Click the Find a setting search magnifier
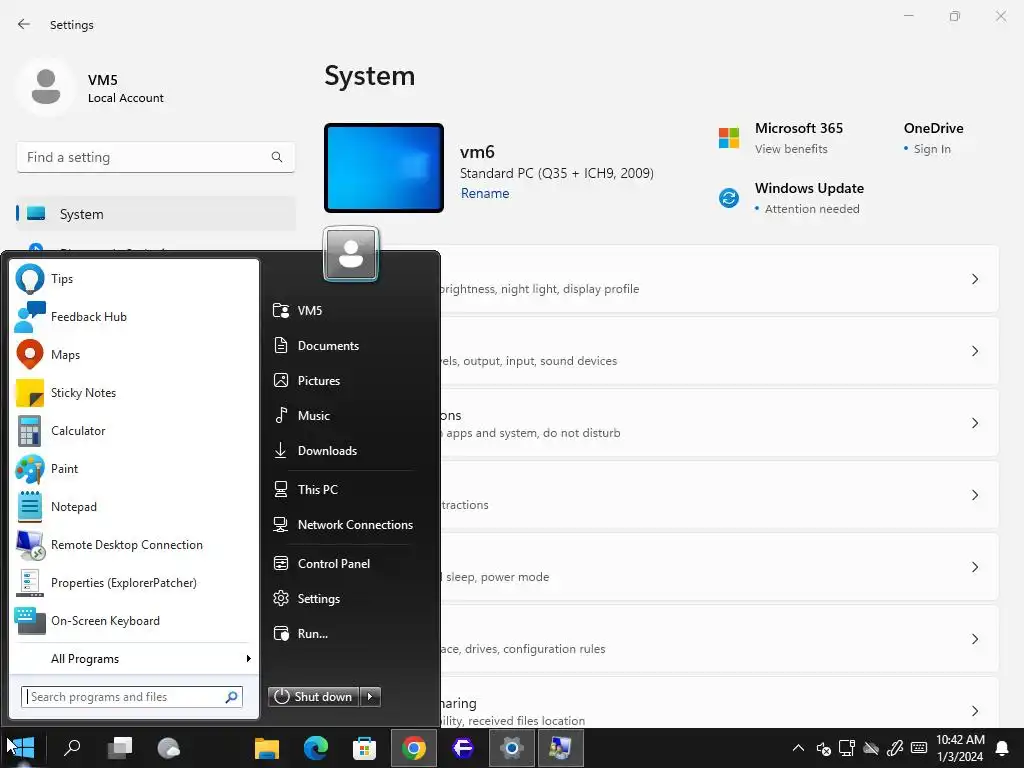 click(277, 157)
